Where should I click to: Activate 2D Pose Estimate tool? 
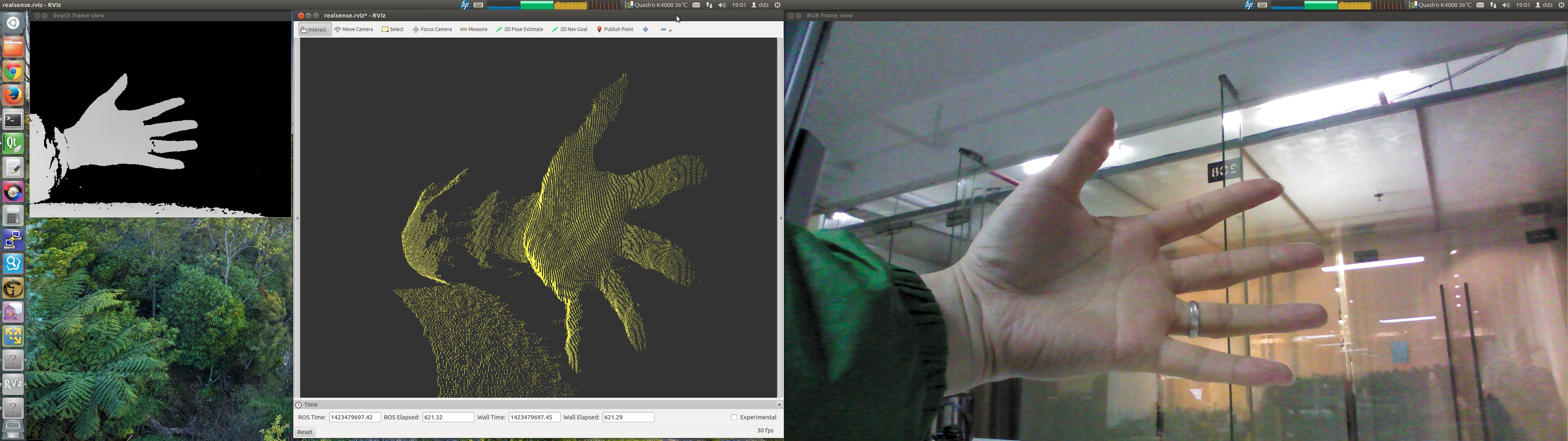(519, 29)
